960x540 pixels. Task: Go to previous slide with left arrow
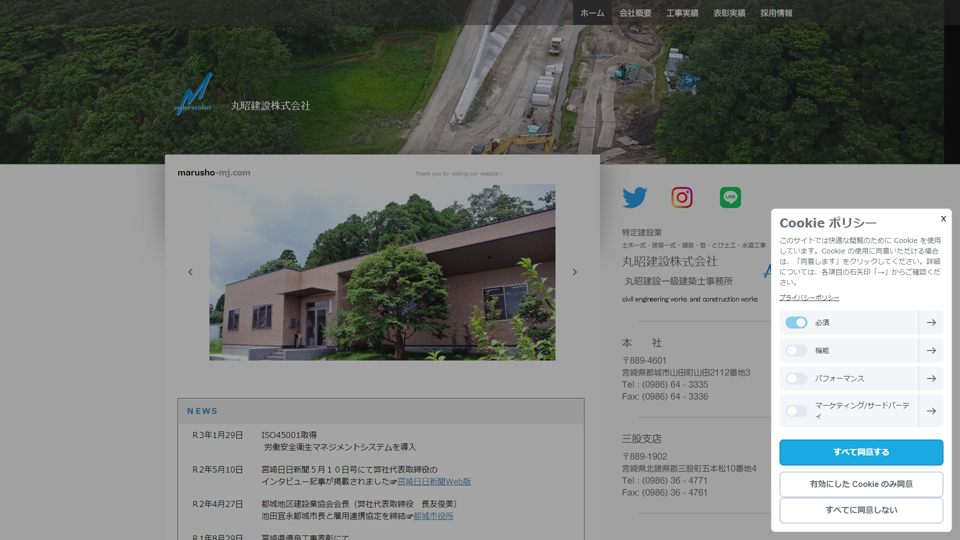190,272
